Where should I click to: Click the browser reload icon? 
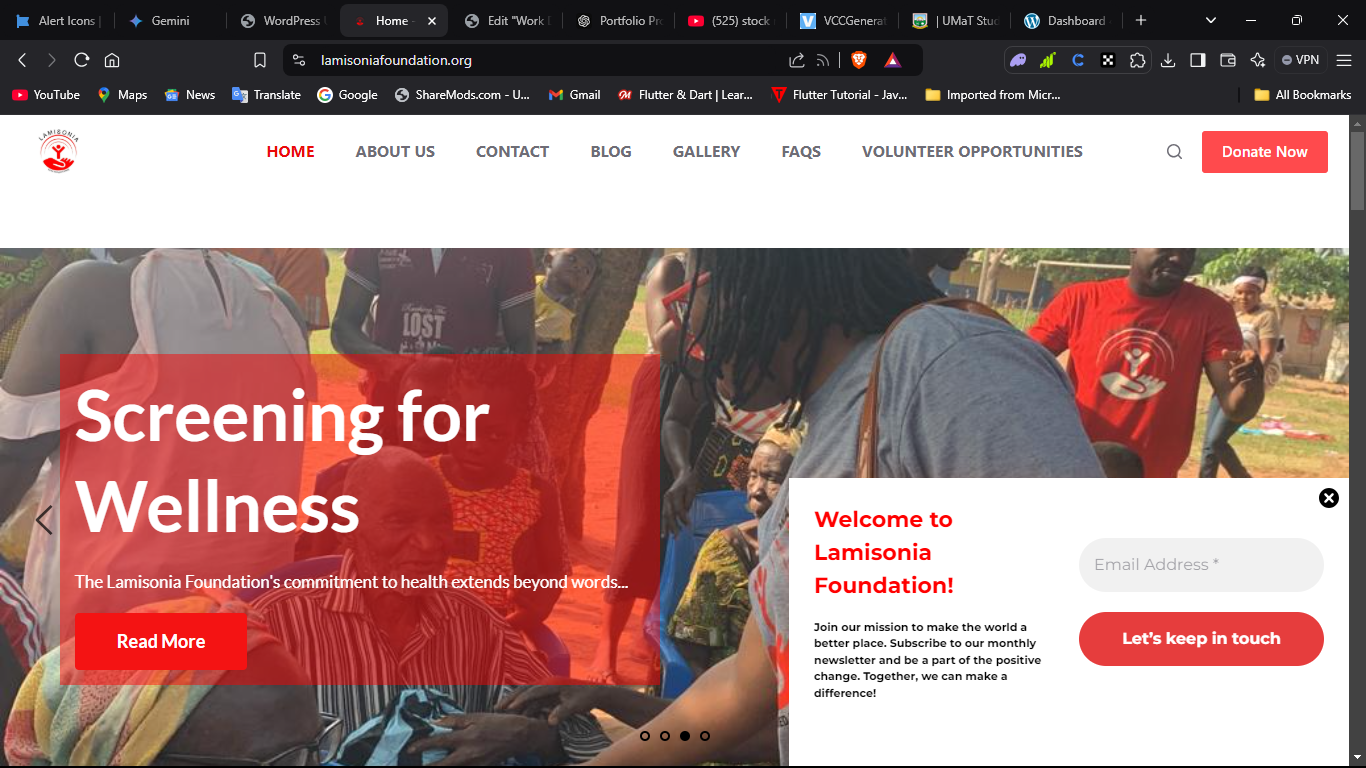82,60
